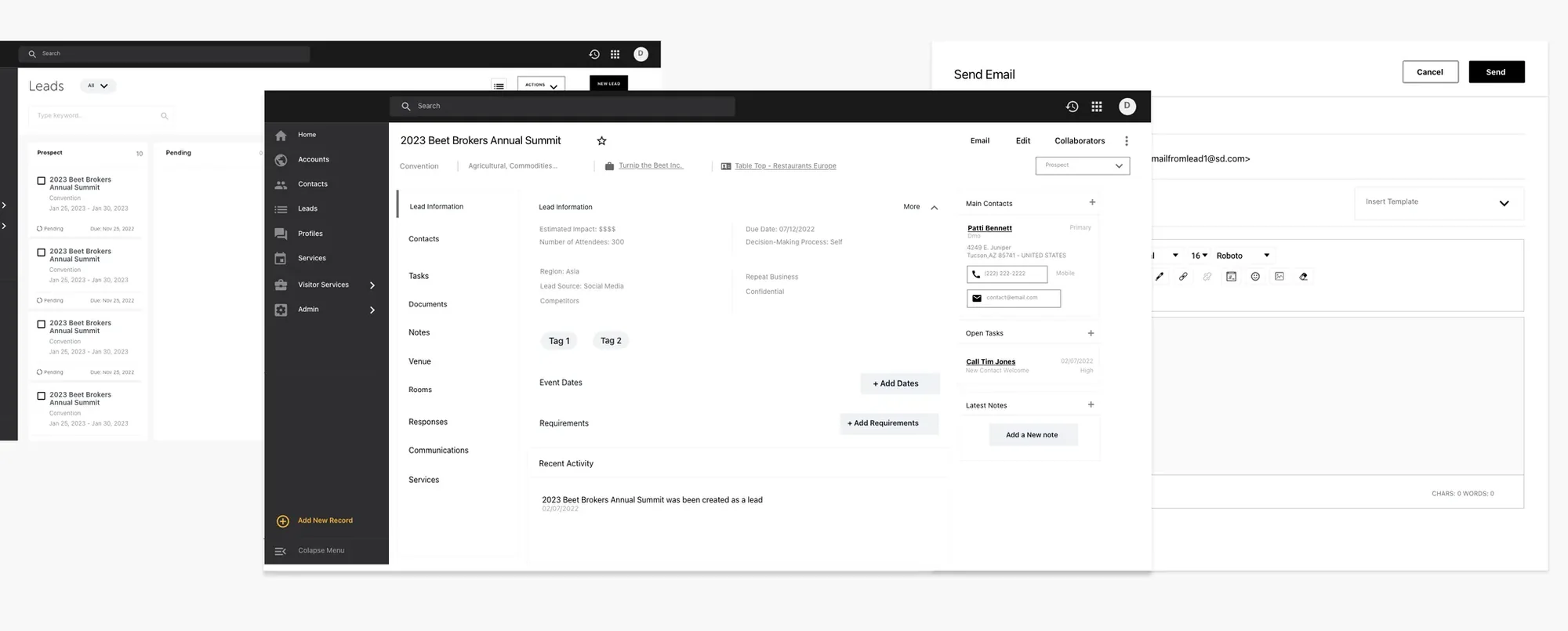This screenshot has height=631, width=1568.
Task: Click the D avatar in lead detail window
Action: click(x=1127, y=107)
